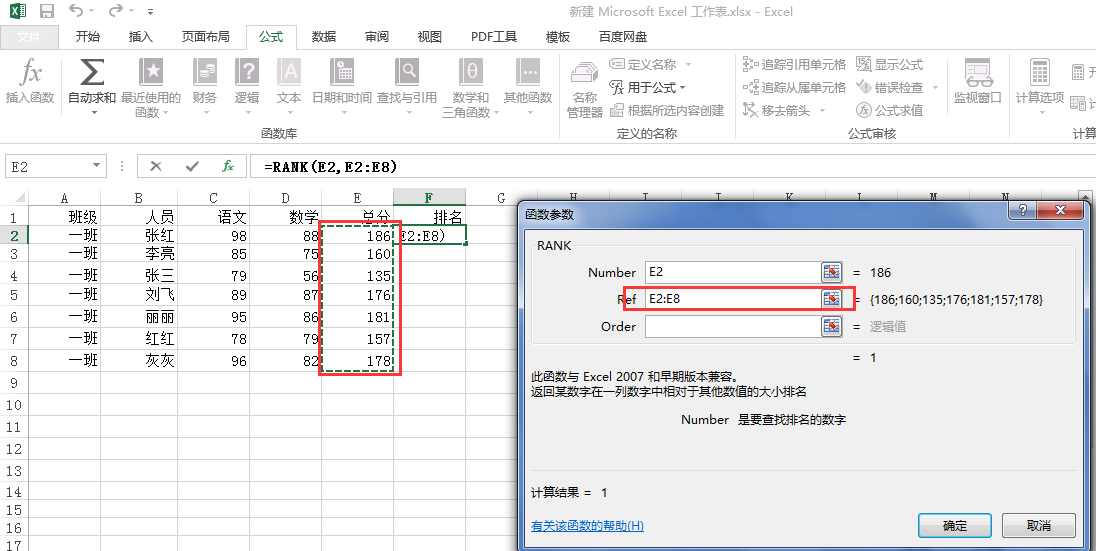Click Trace Dependents (追踪从属单元格)
Image resolution: width=1096 pixels, height=551 pixels.
click(x=795, y=87)
